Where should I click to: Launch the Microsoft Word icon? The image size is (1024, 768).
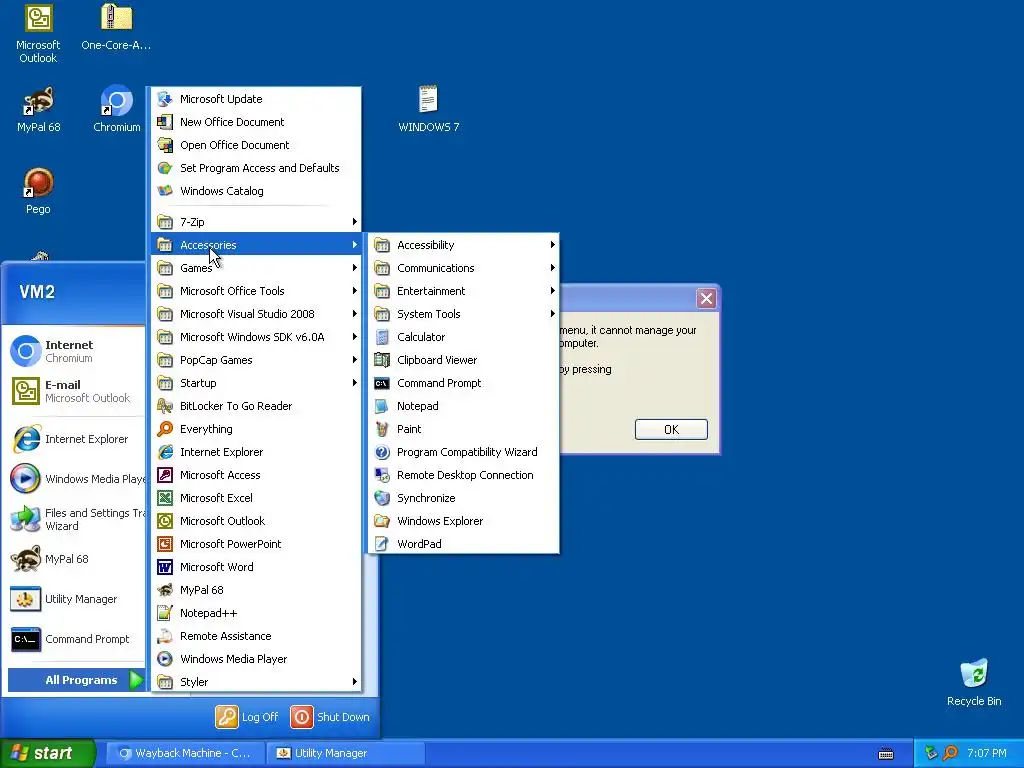coord(165,567)
